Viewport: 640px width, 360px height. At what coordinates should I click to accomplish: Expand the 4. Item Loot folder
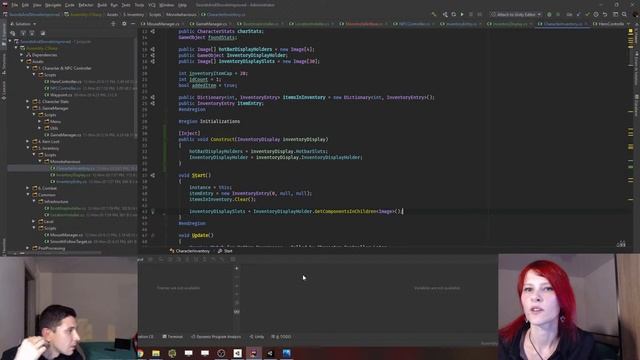tap(28, 142)
